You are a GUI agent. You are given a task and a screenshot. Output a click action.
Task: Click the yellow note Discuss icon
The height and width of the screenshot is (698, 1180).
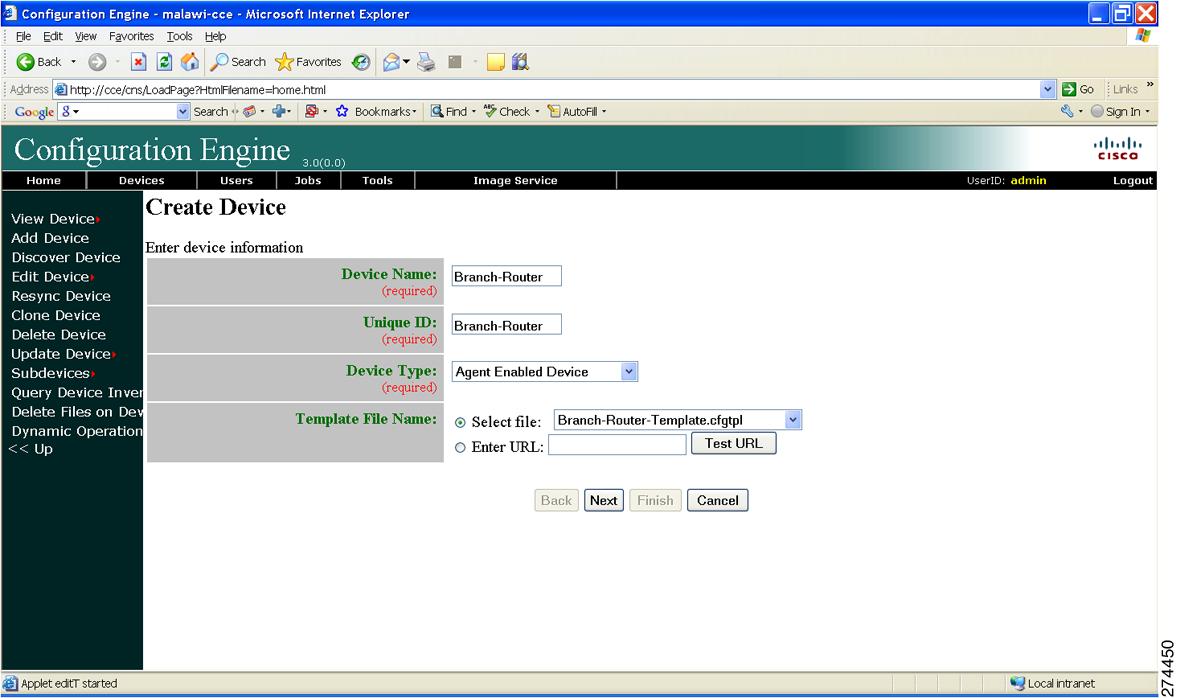coord(495,62)
